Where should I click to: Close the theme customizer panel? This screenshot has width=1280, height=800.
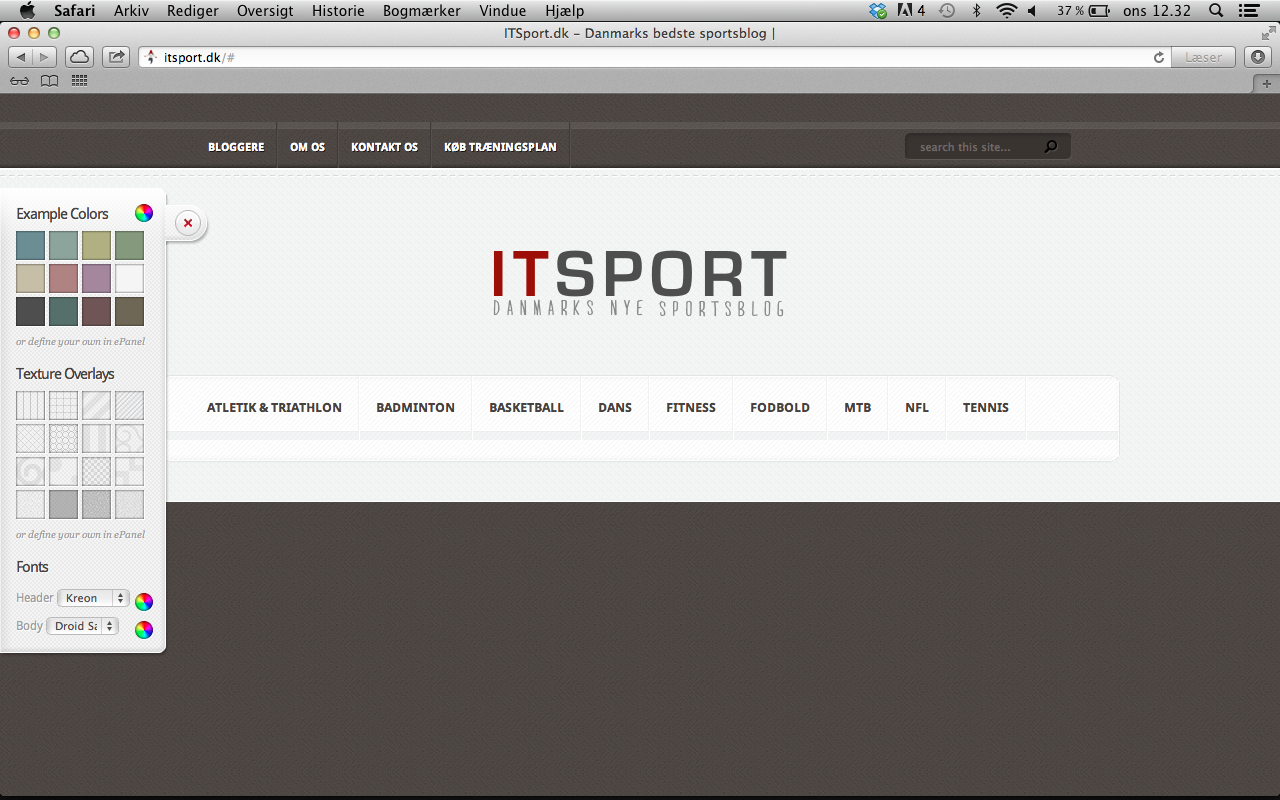[x=188, y=223]
